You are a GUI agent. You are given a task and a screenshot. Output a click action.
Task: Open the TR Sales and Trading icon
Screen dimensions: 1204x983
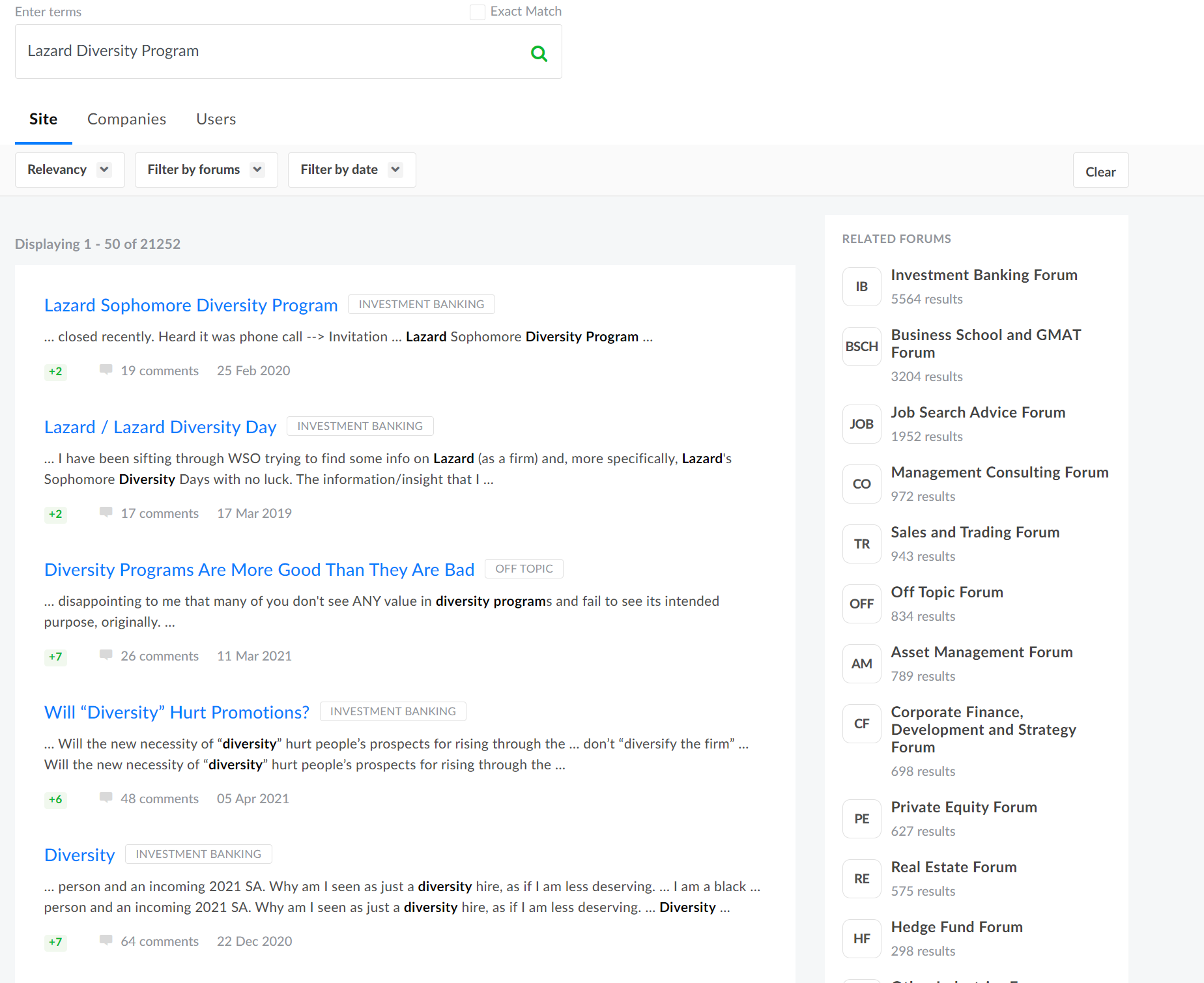[x=861, y=544]
